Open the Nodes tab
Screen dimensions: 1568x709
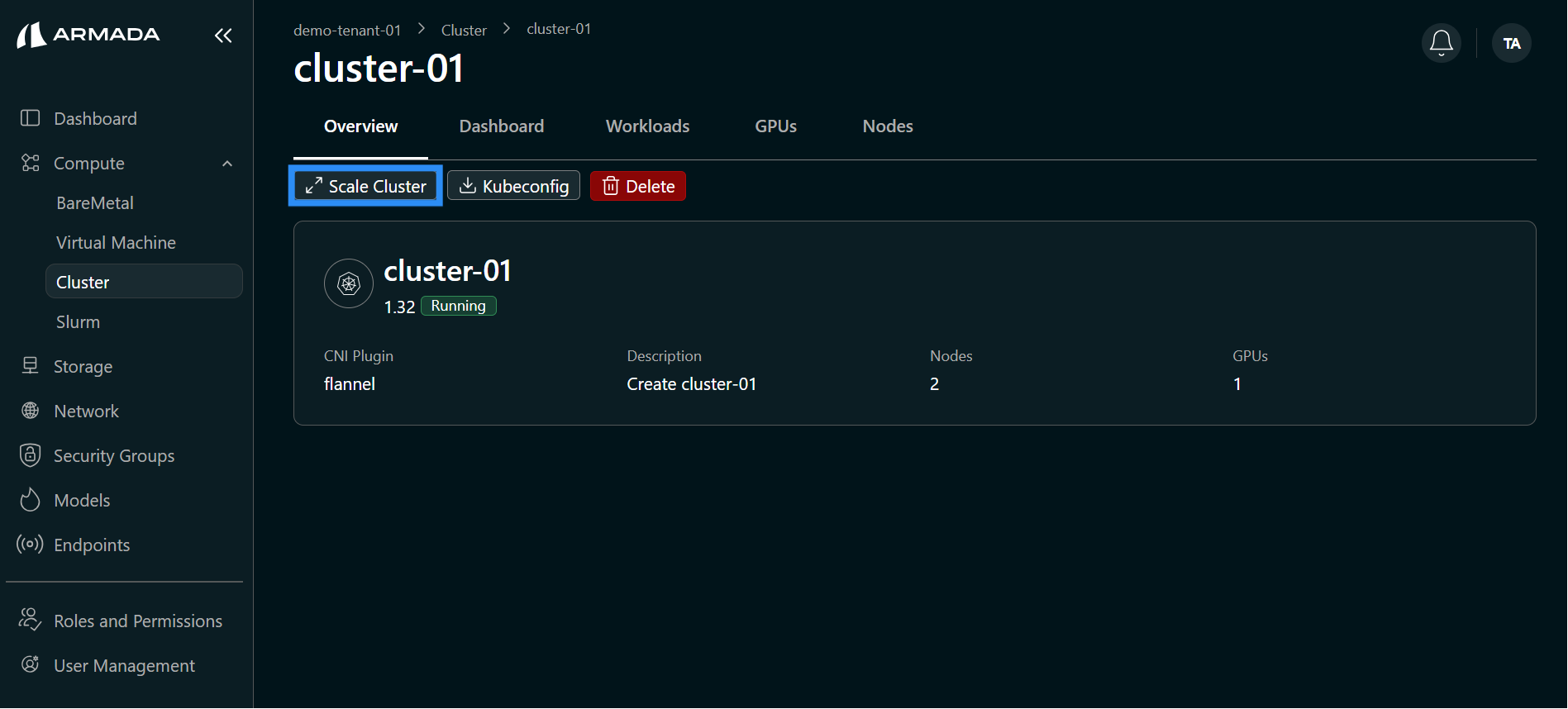click(x=887, y=126)
